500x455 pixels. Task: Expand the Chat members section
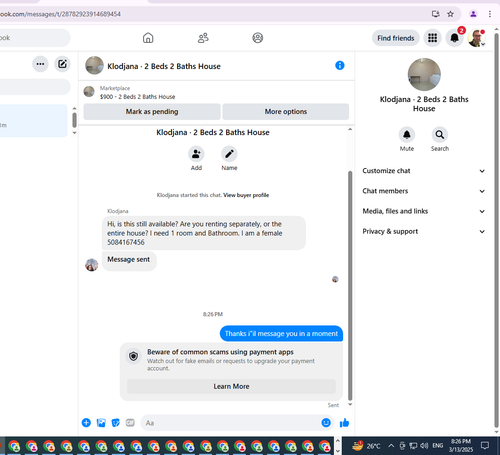[x=424, y=191]
